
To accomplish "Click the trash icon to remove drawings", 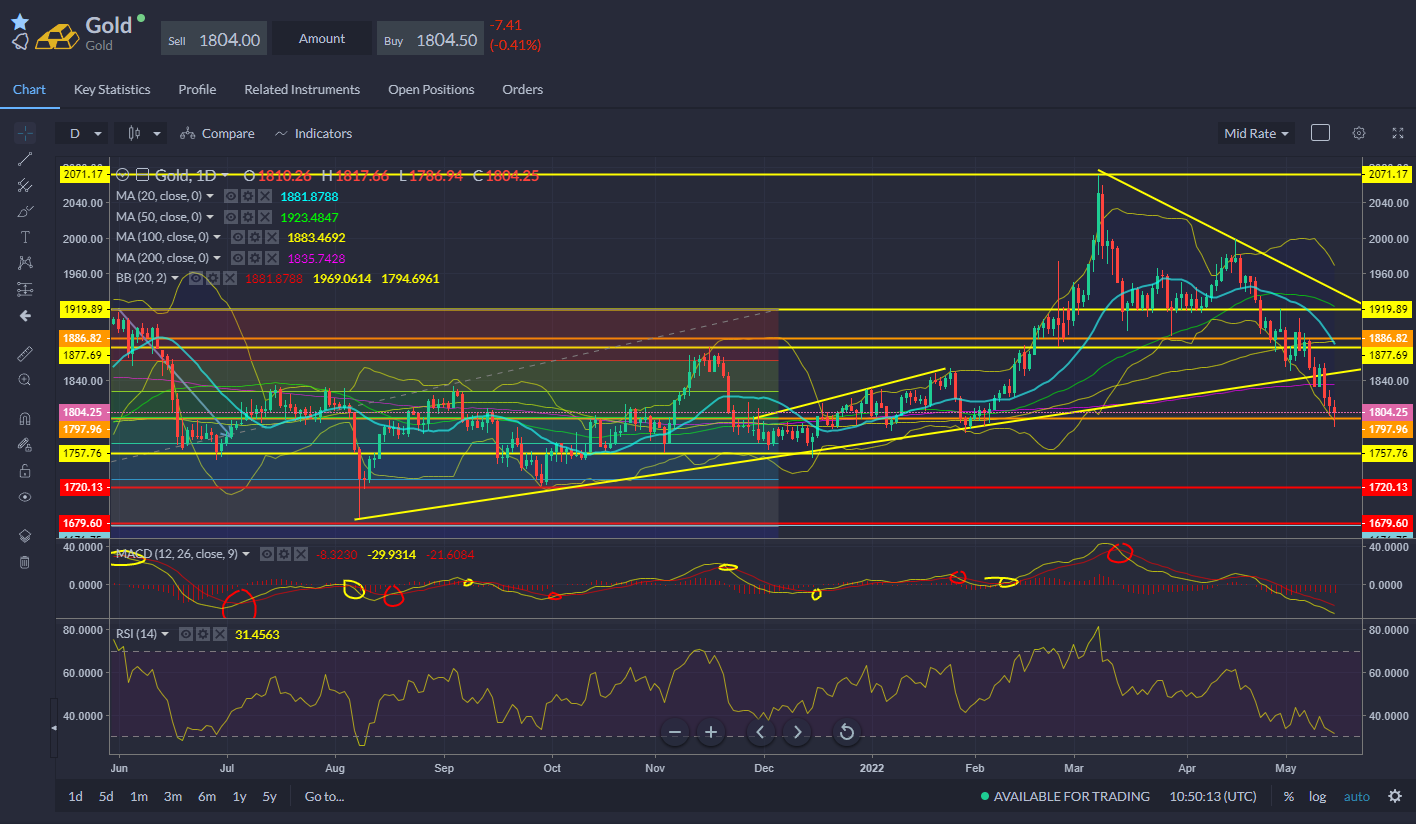I will click(x=25, y=562).
